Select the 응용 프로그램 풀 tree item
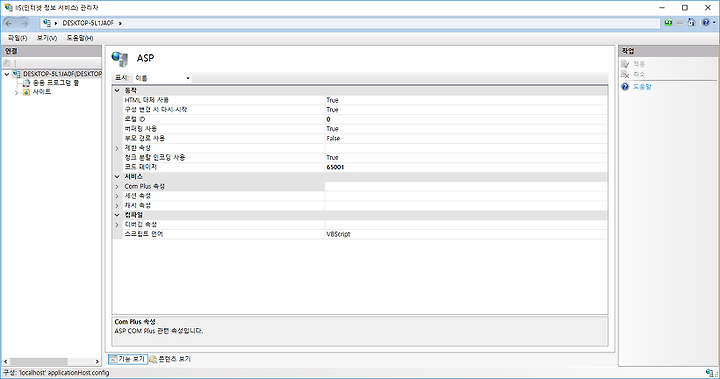Screen dimensions: 720x379 click(56, 83)
